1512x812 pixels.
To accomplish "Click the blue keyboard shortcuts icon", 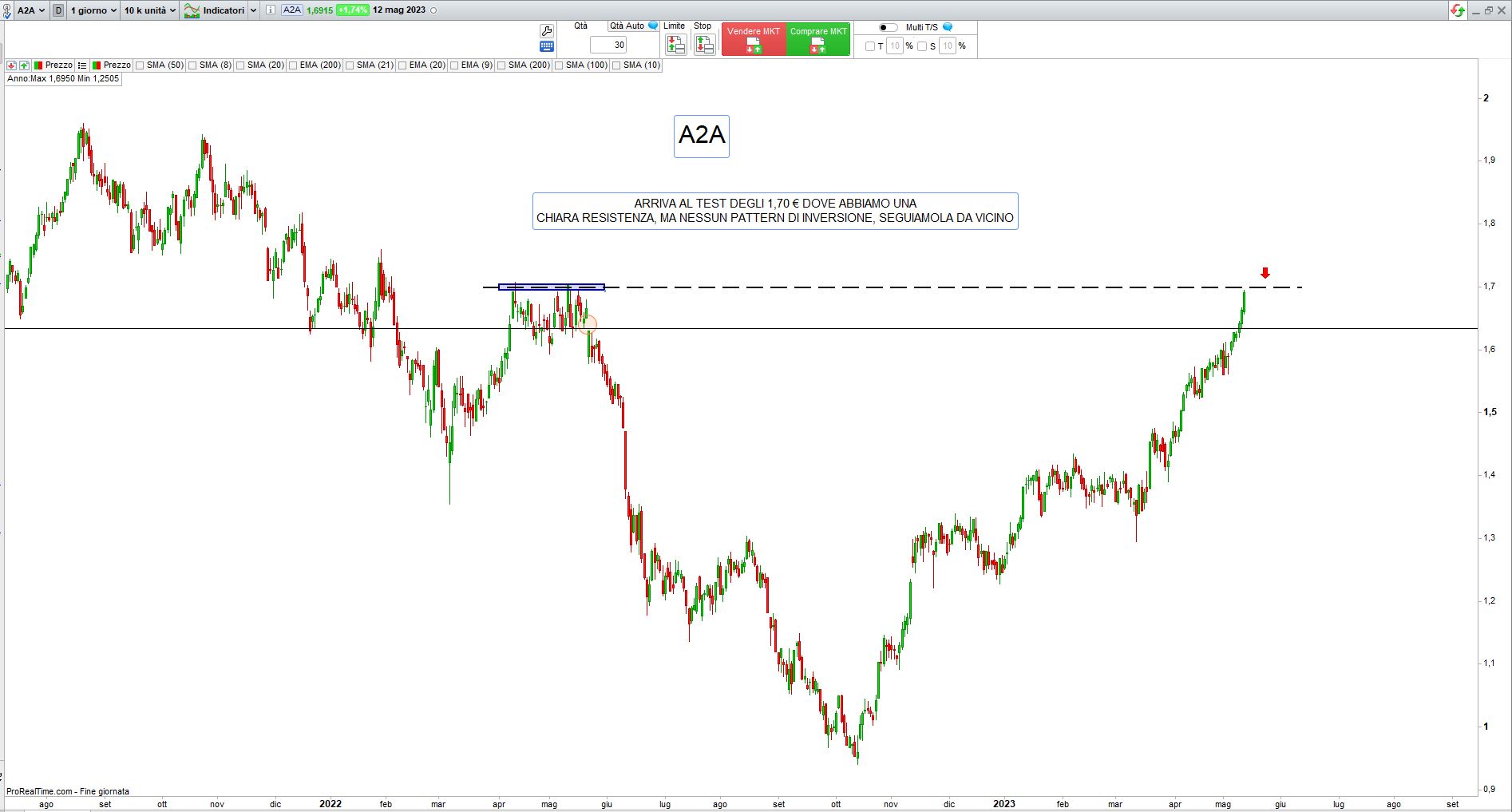I will click(x=547, y=46).
